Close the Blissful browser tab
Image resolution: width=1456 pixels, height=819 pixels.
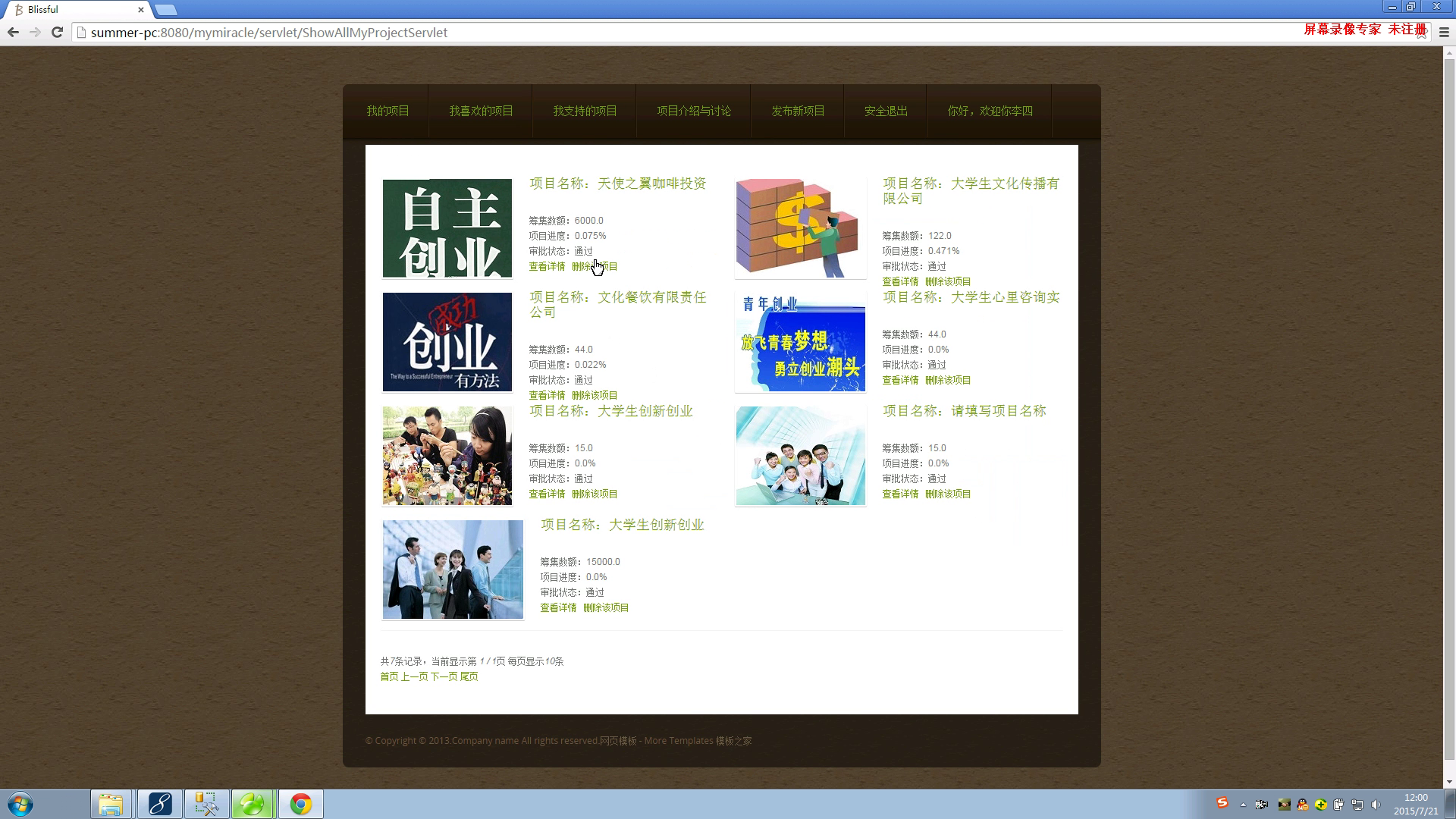(x=140, y=10)
